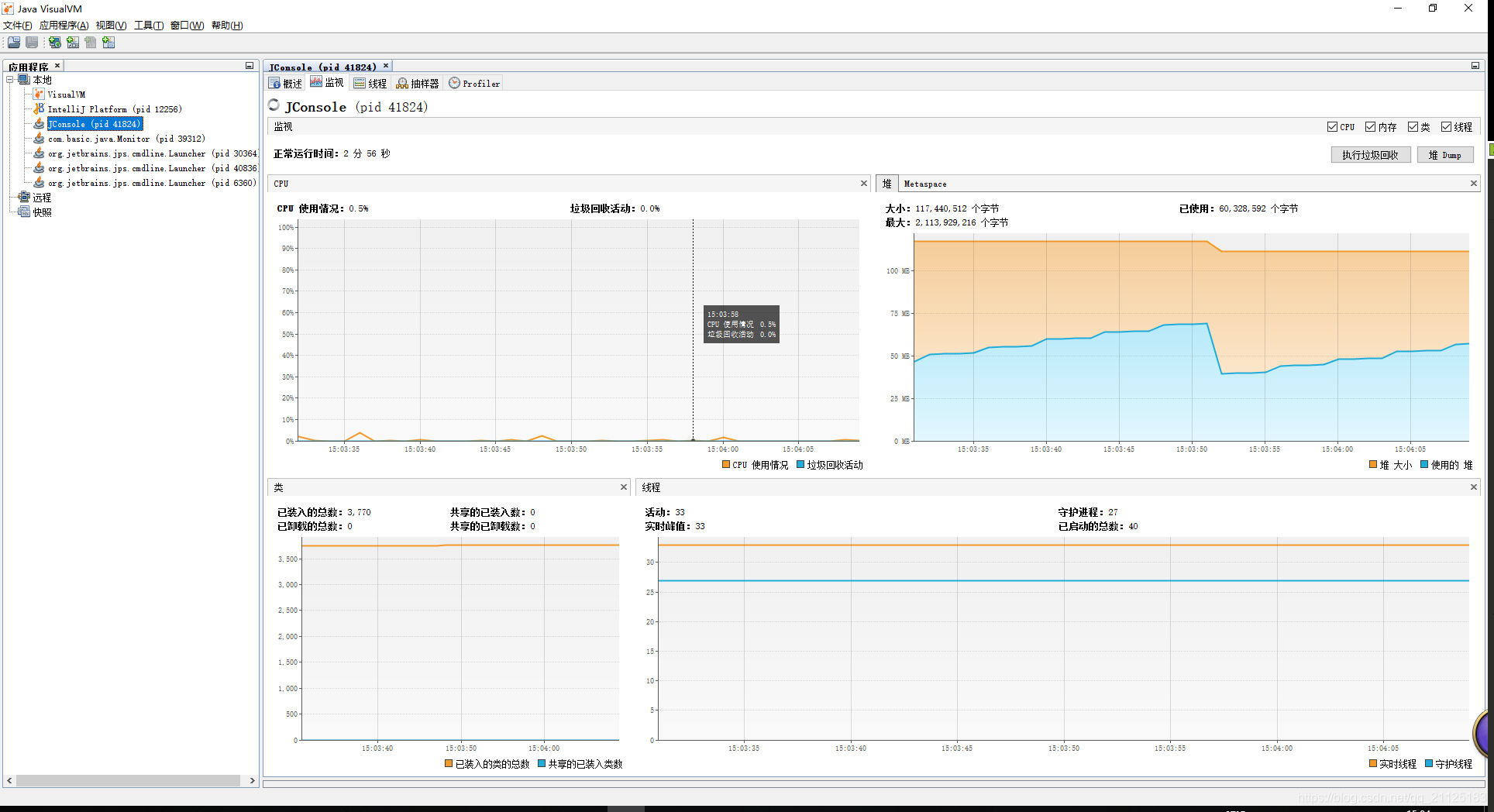Switch to the 监视 monitor tab
This screenshot has width=1494, height=812.
coord(327,83)
